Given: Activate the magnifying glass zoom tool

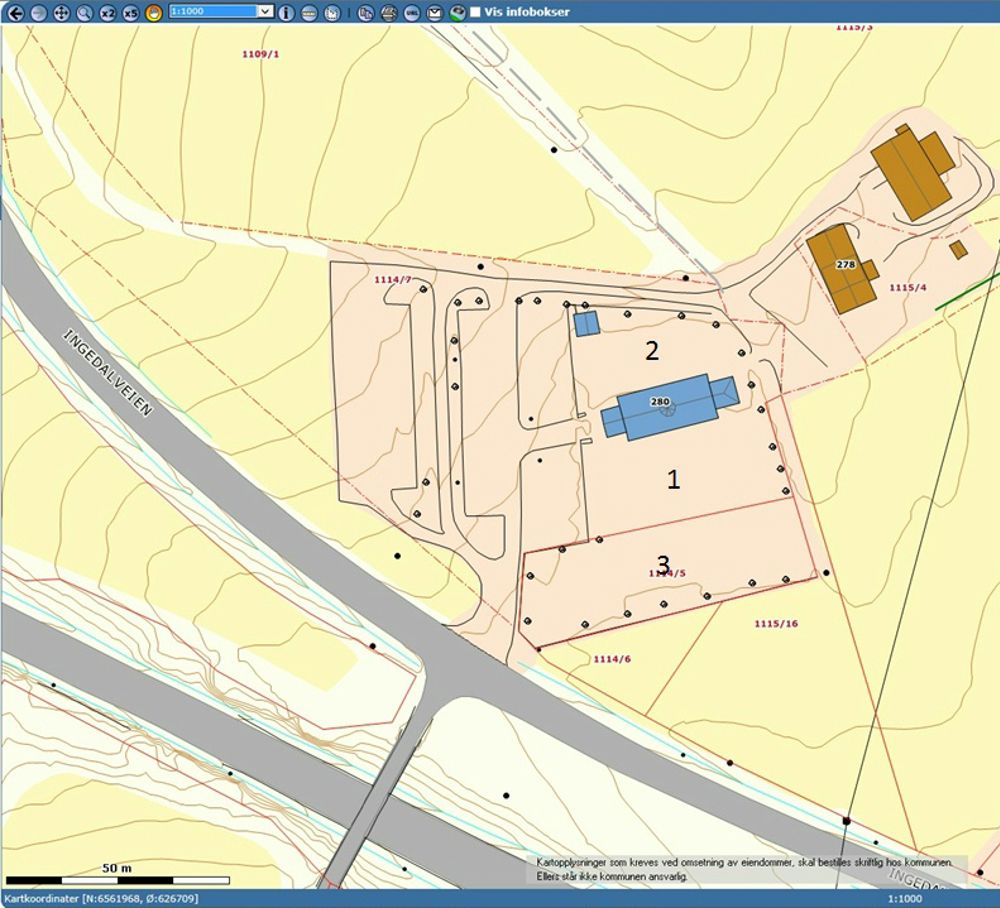Looking at the screenshot, I should pos(84,12).
